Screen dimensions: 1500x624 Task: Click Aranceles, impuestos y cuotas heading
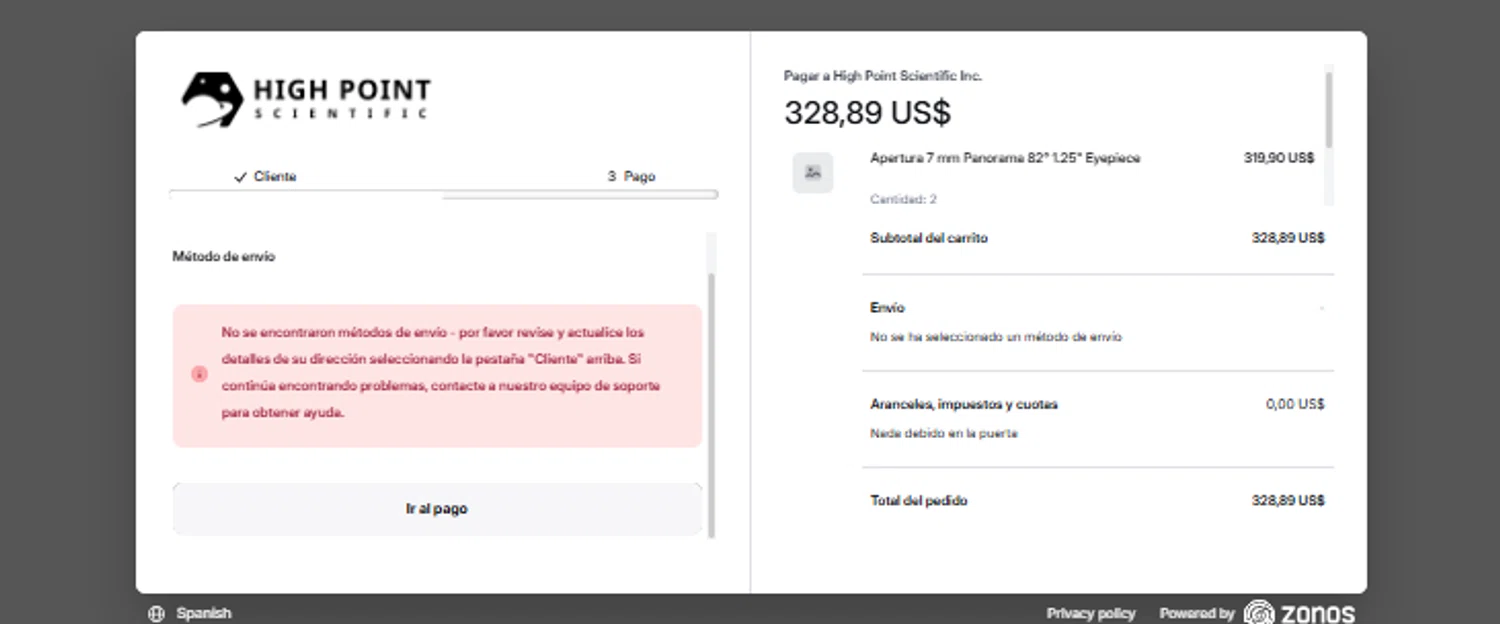964,405
